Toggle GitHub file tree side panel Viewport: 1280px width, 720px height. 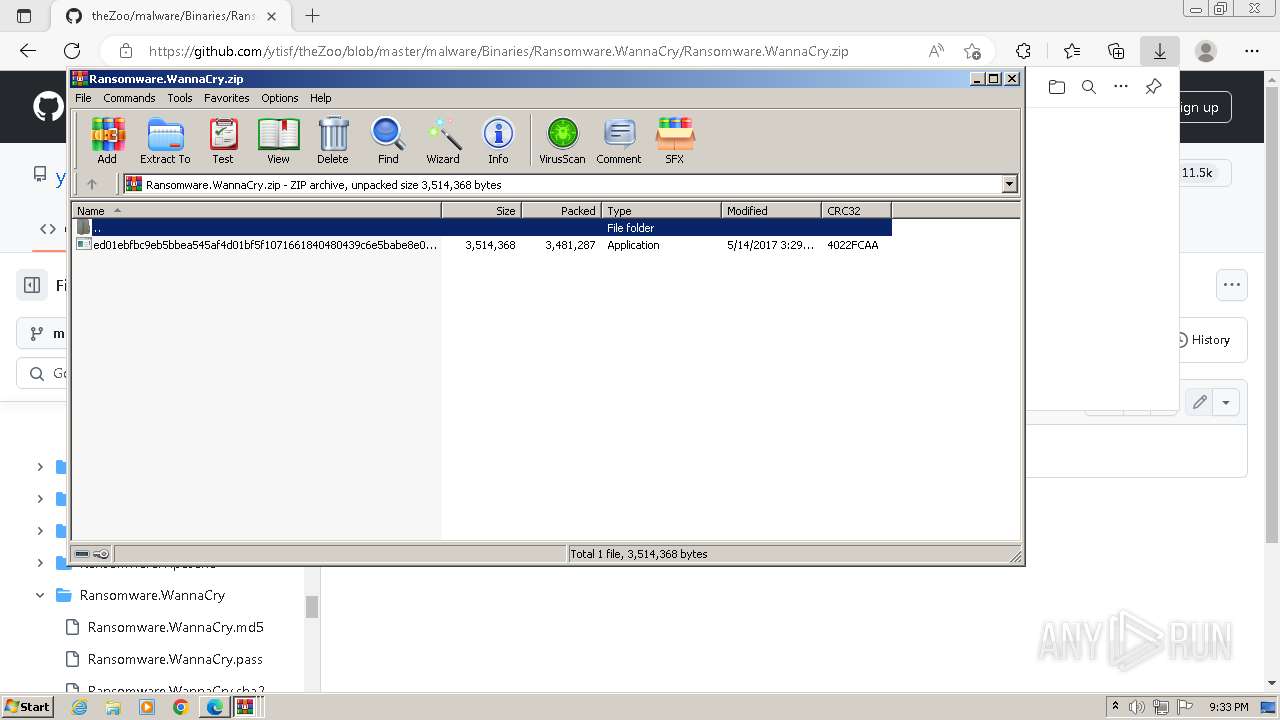(32, 285)
